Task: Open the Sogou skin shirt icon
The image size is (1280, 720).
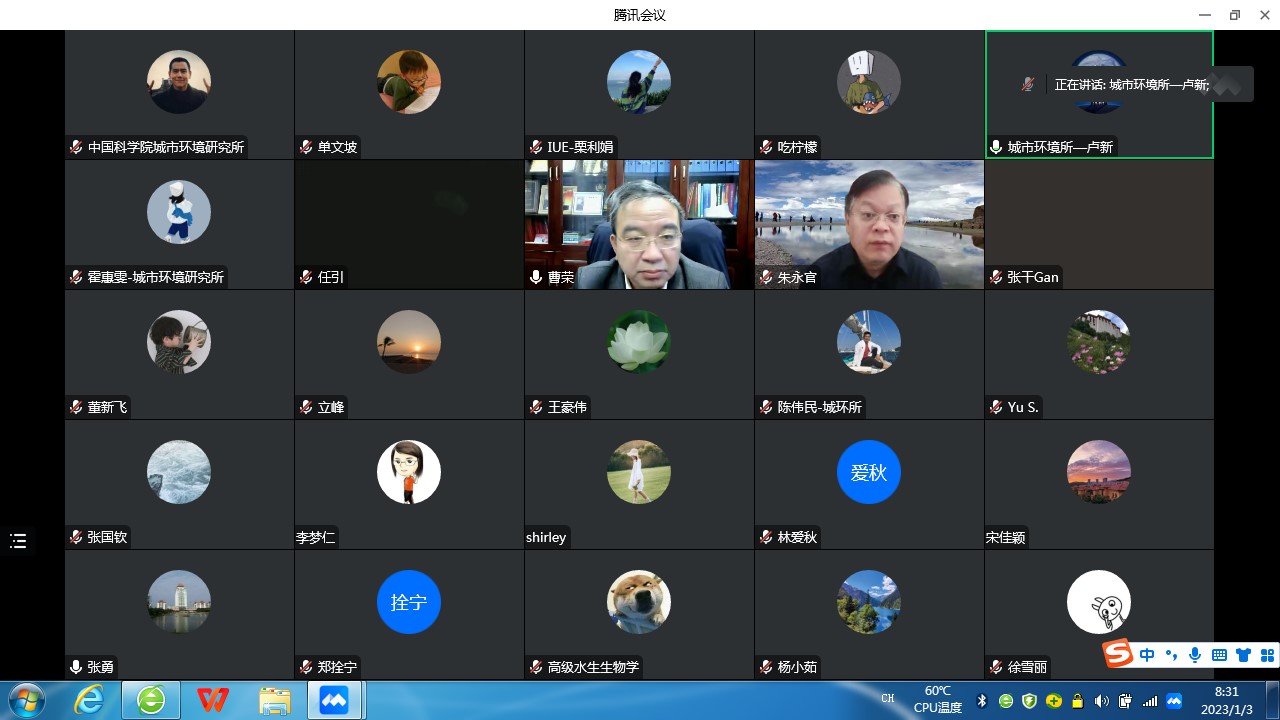Action: coord(1243,656)
